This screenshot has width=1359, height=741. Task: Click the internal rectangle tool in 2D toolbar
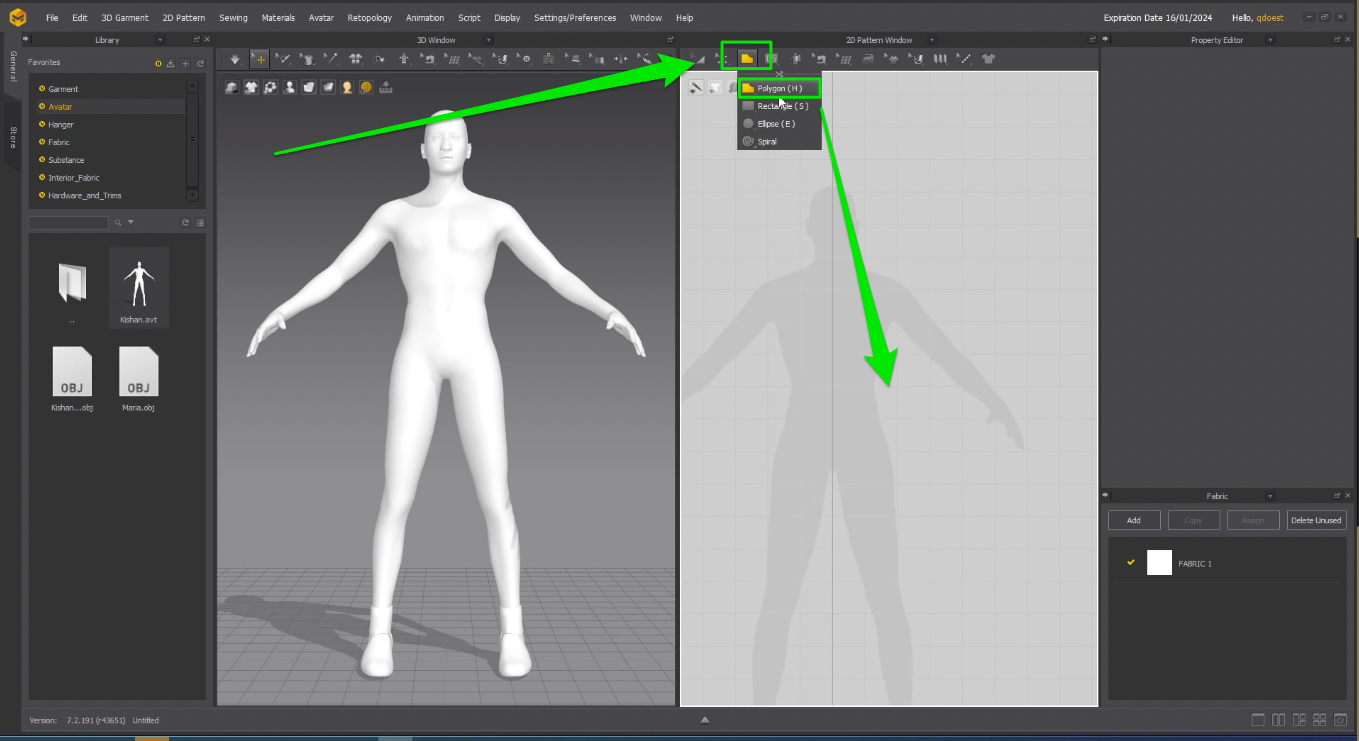click(772, 59)
